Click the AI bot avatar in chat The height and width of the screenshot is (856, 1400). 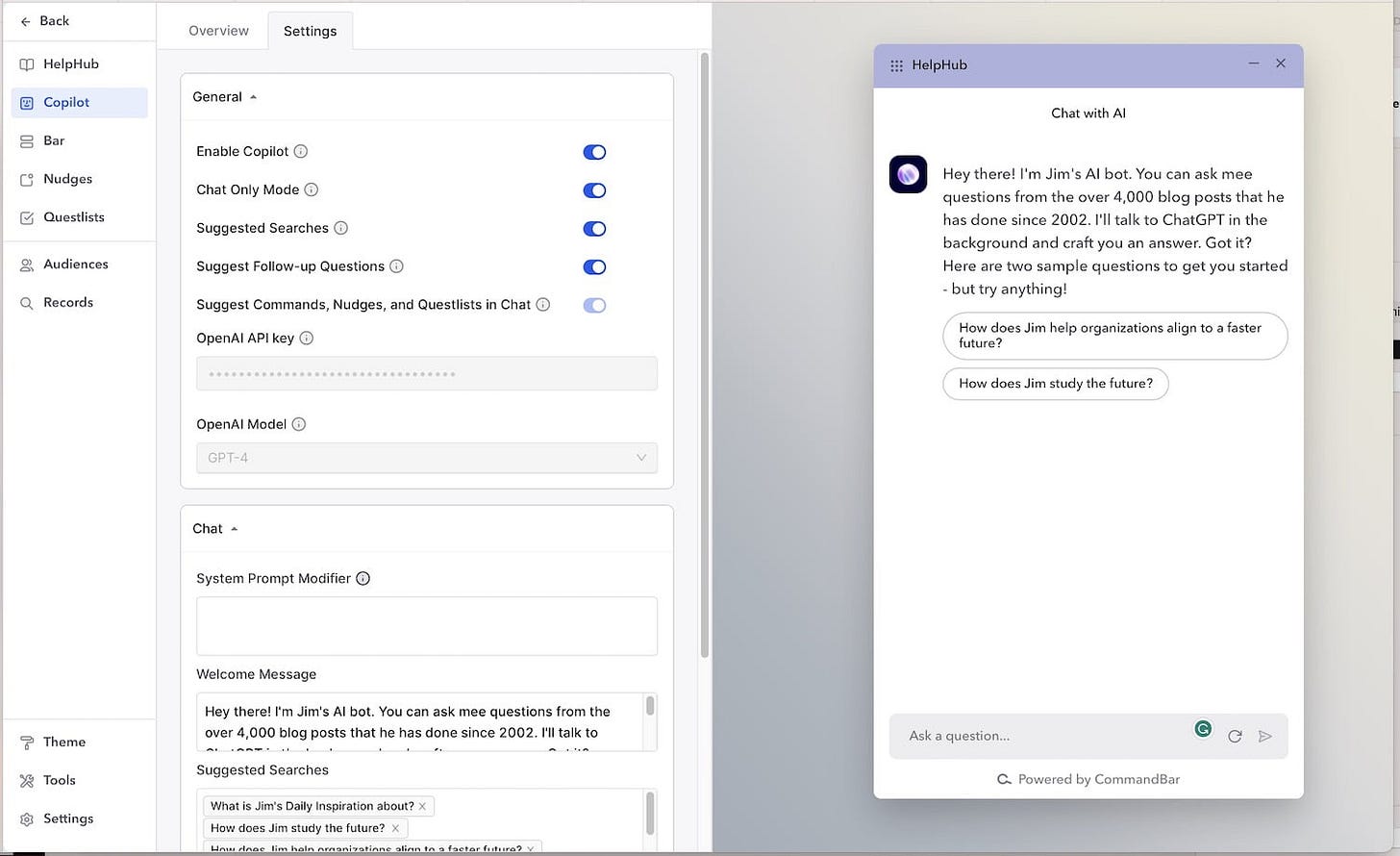[x=909, y=174]
